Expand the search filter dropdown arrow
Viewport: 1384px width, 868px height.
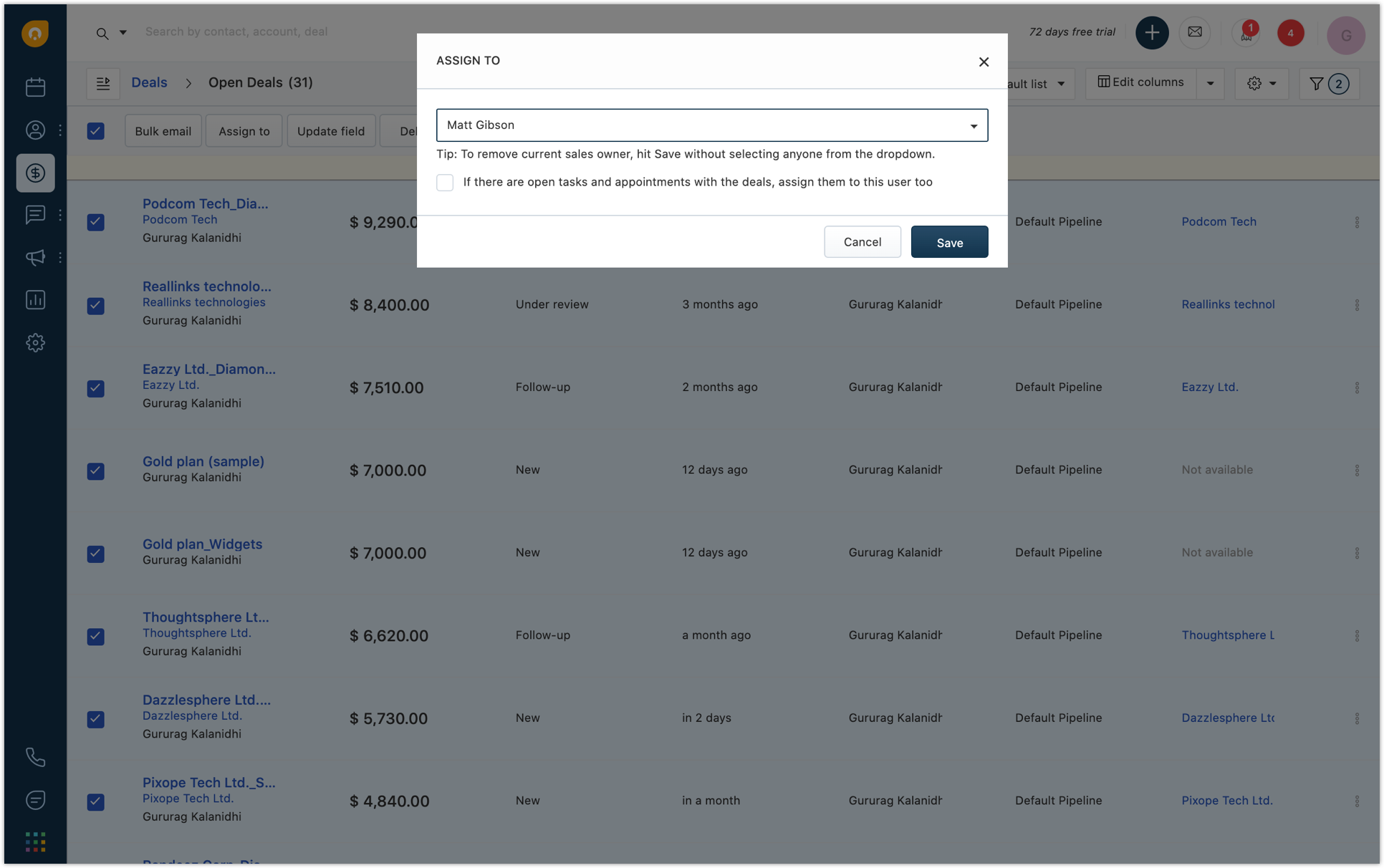[123, 32]
